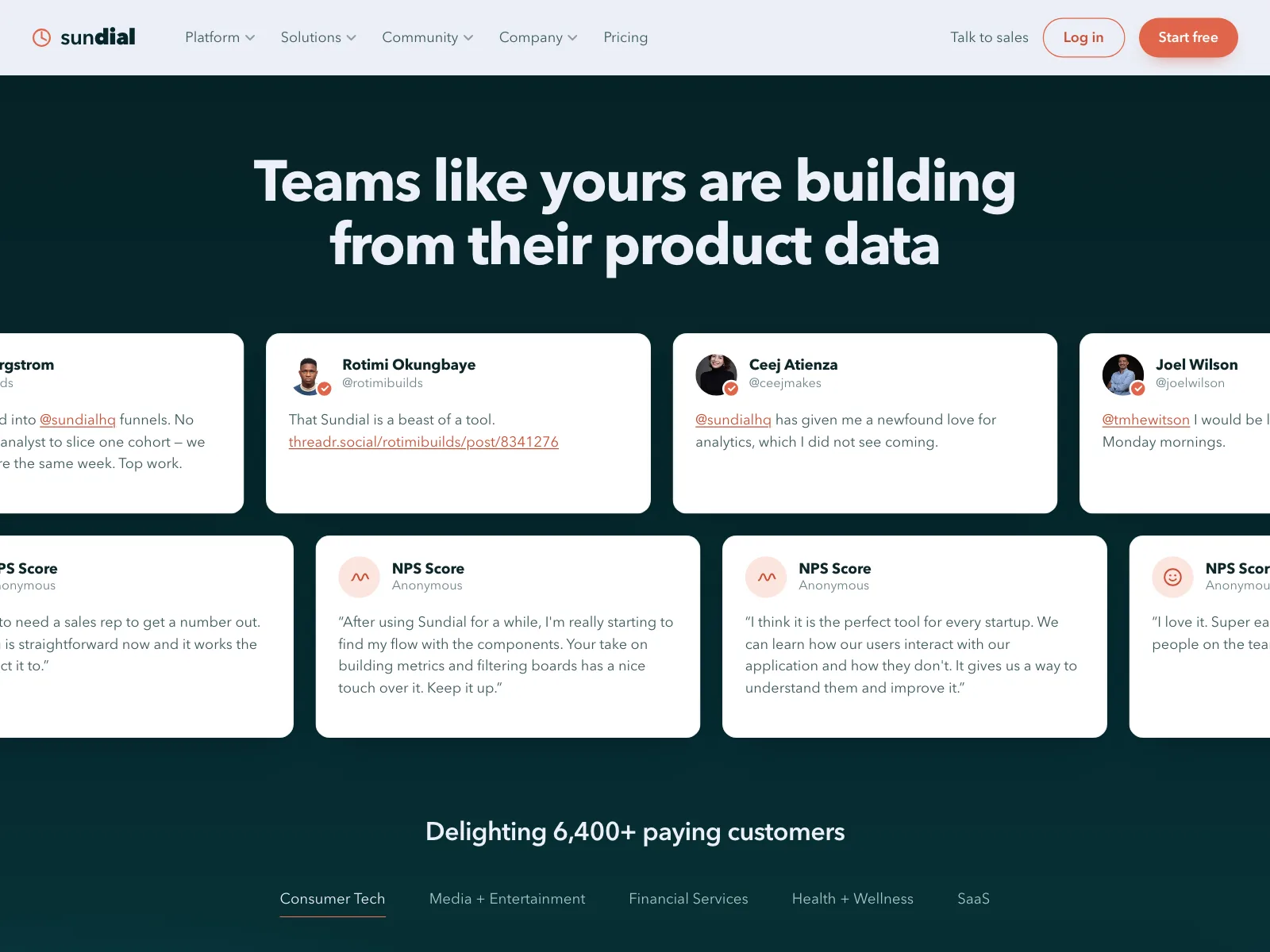Open @sundialhq mention in the funnels testimonial
1270x952 pixels.
coord(78,420)
